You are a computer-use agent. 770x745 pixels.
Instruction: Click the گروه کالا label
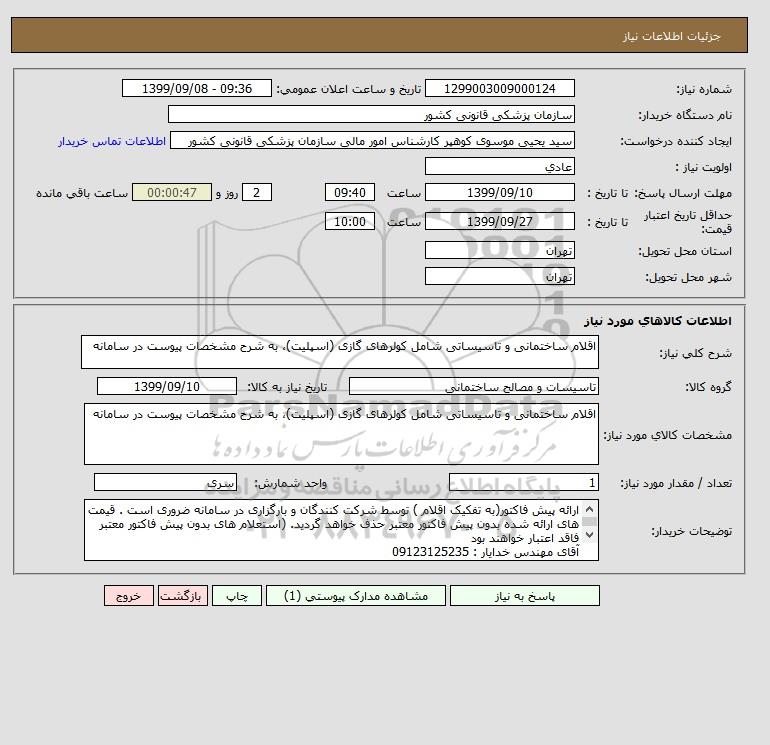[x=708, y=387]
